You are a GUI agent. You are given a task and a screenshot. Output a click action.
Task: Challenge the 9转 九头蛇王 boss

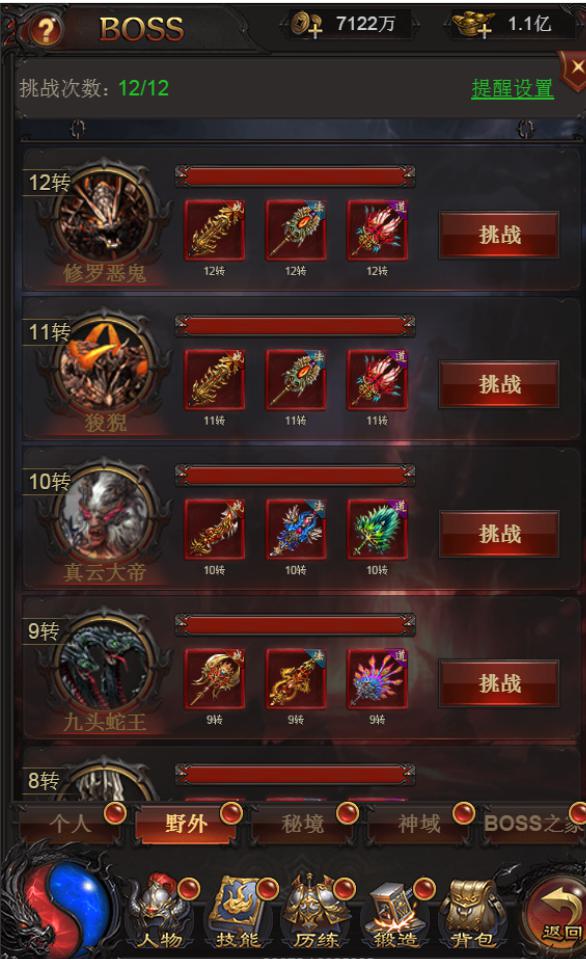point(499,684)
